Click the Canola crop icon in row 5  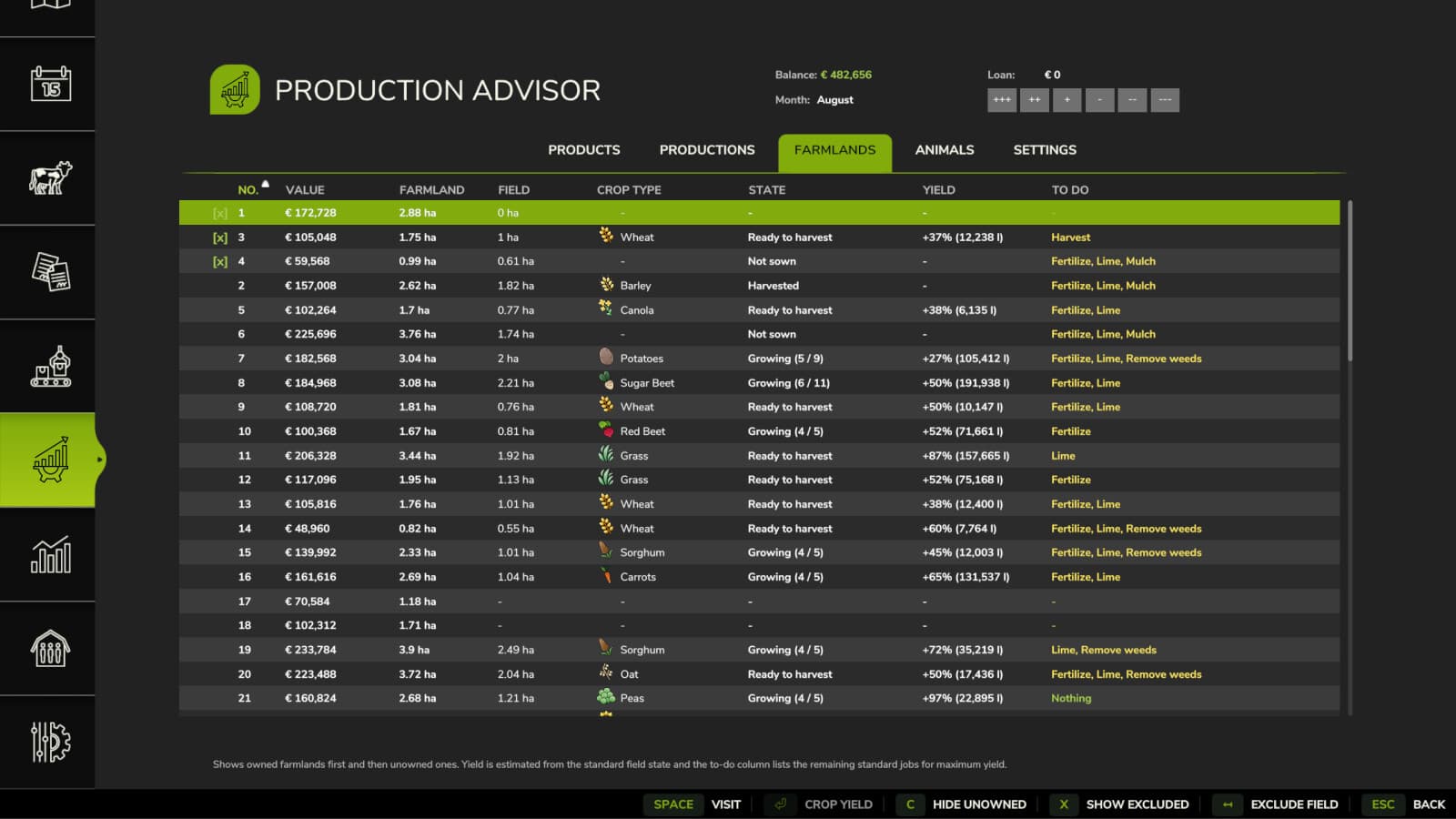(x=606, y=308)
